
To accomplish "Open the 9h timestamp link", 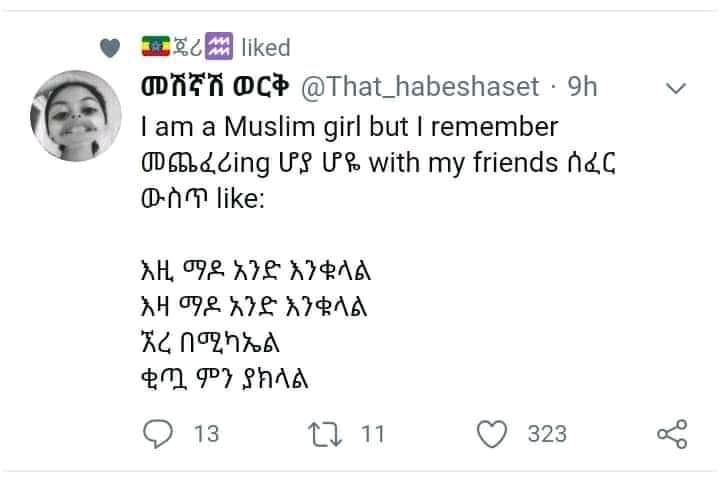I will [582, 87].
